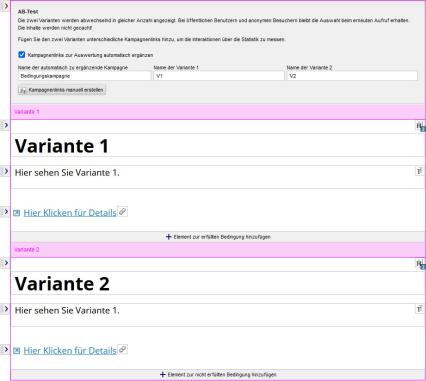Click external link icon before second 'Hier Klicken für Details'

tap(17, 351)
